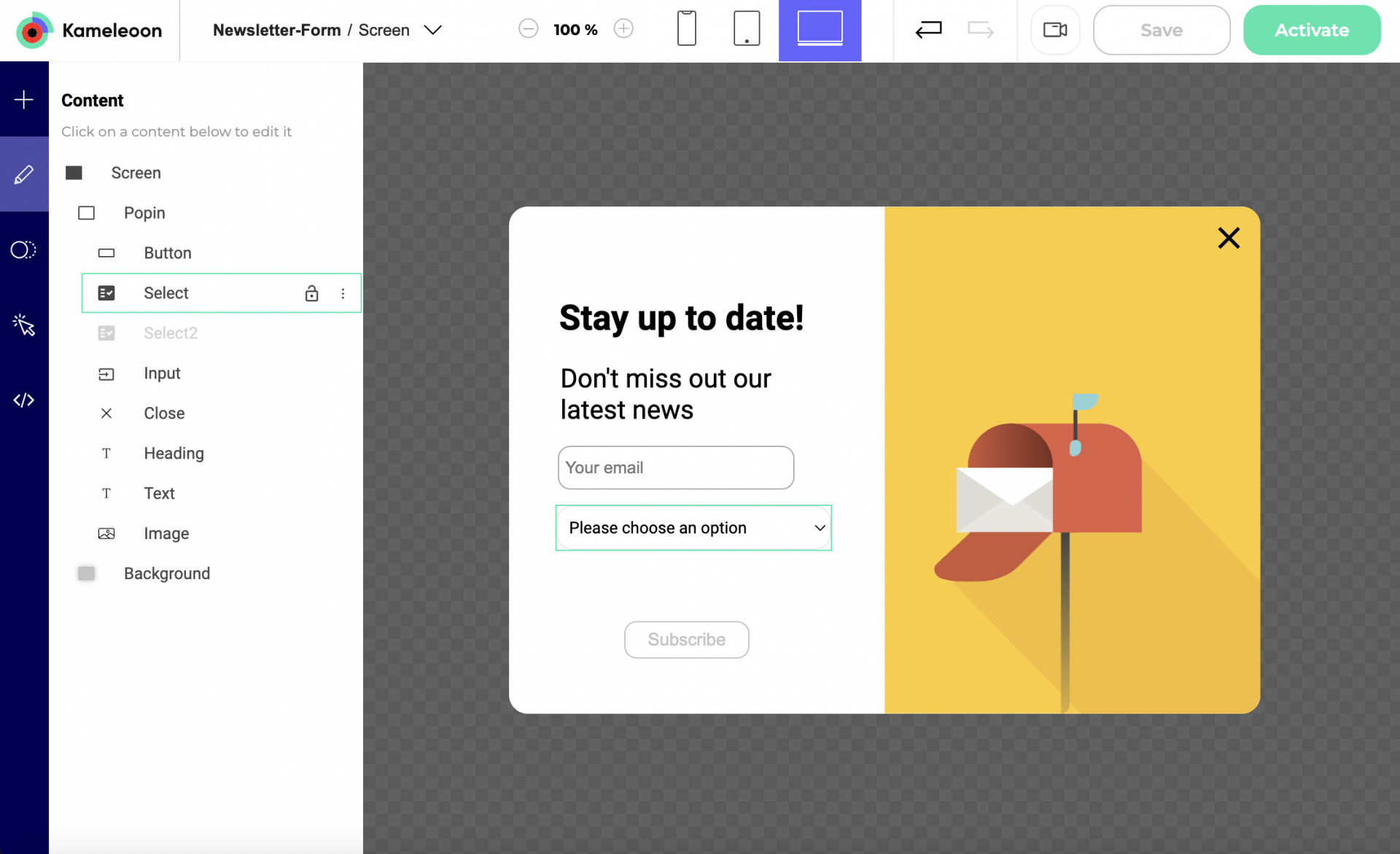Zoom out with the minus icon

click(528, 29)
